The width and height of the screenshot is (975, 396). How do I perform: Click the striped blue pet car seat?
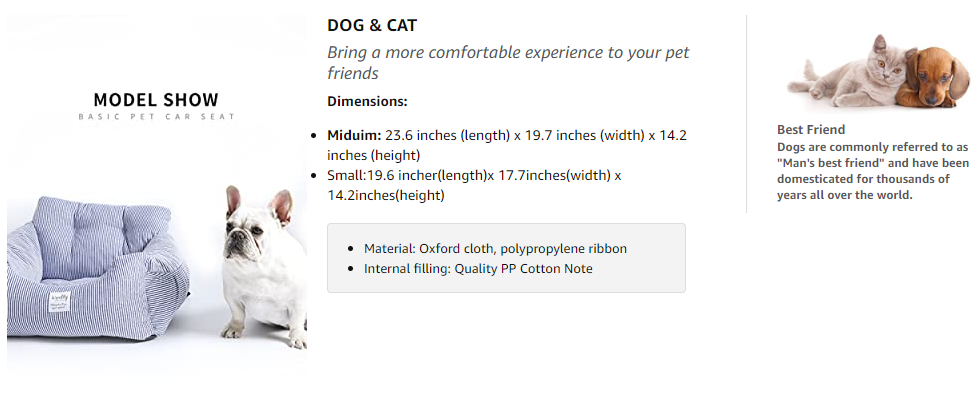[98, 268]
